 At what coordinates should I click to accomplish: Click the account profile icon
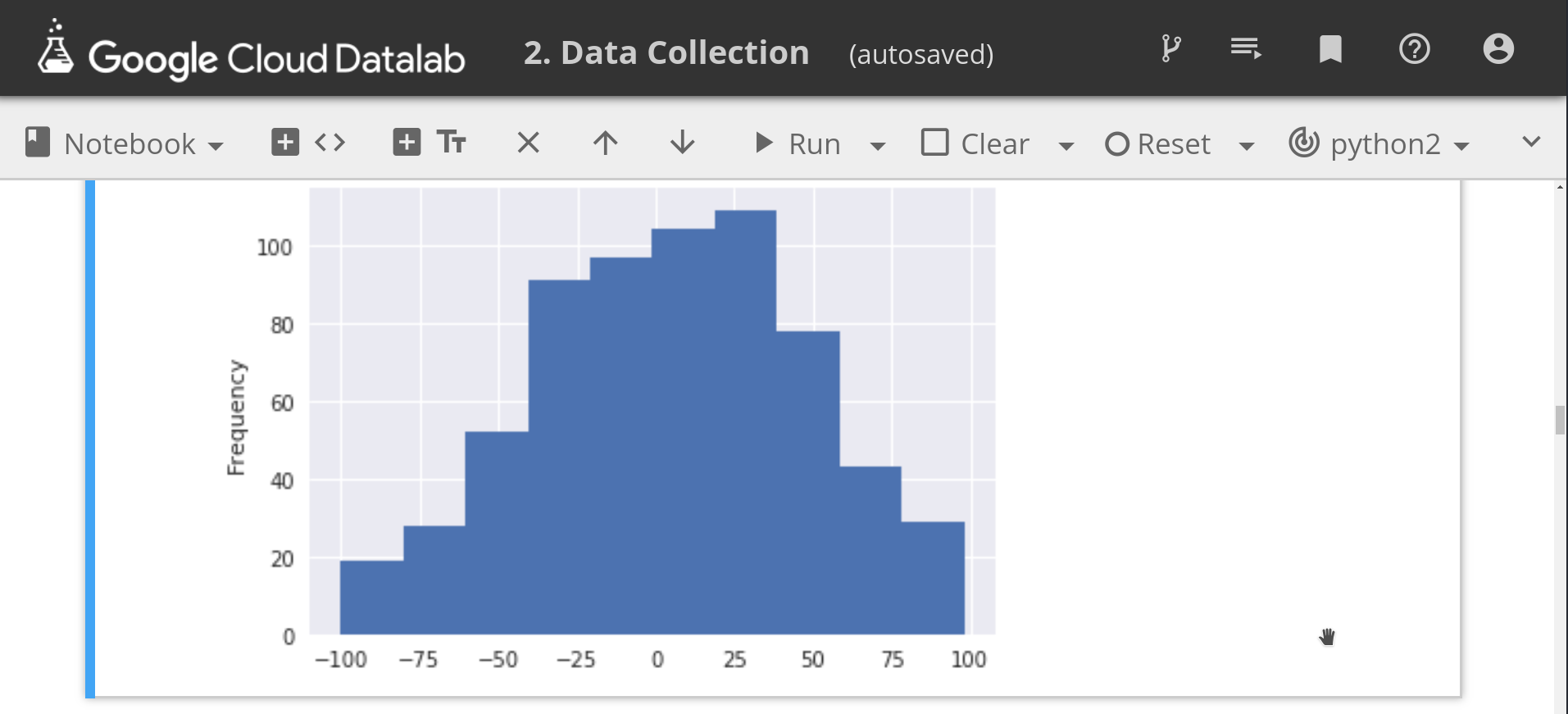click(x=1498, y=49)
